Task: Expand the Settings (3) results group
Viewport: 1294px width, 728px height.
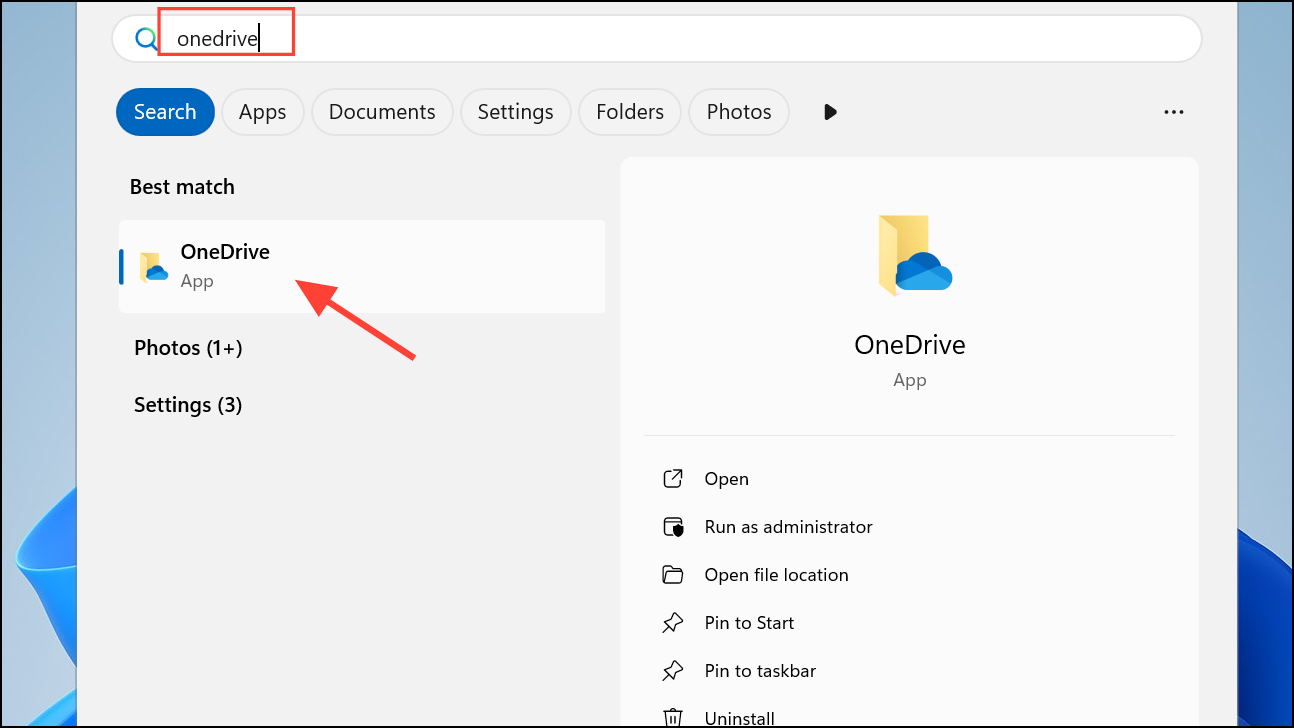Action: pyautogui.click(x=188, y=405)
